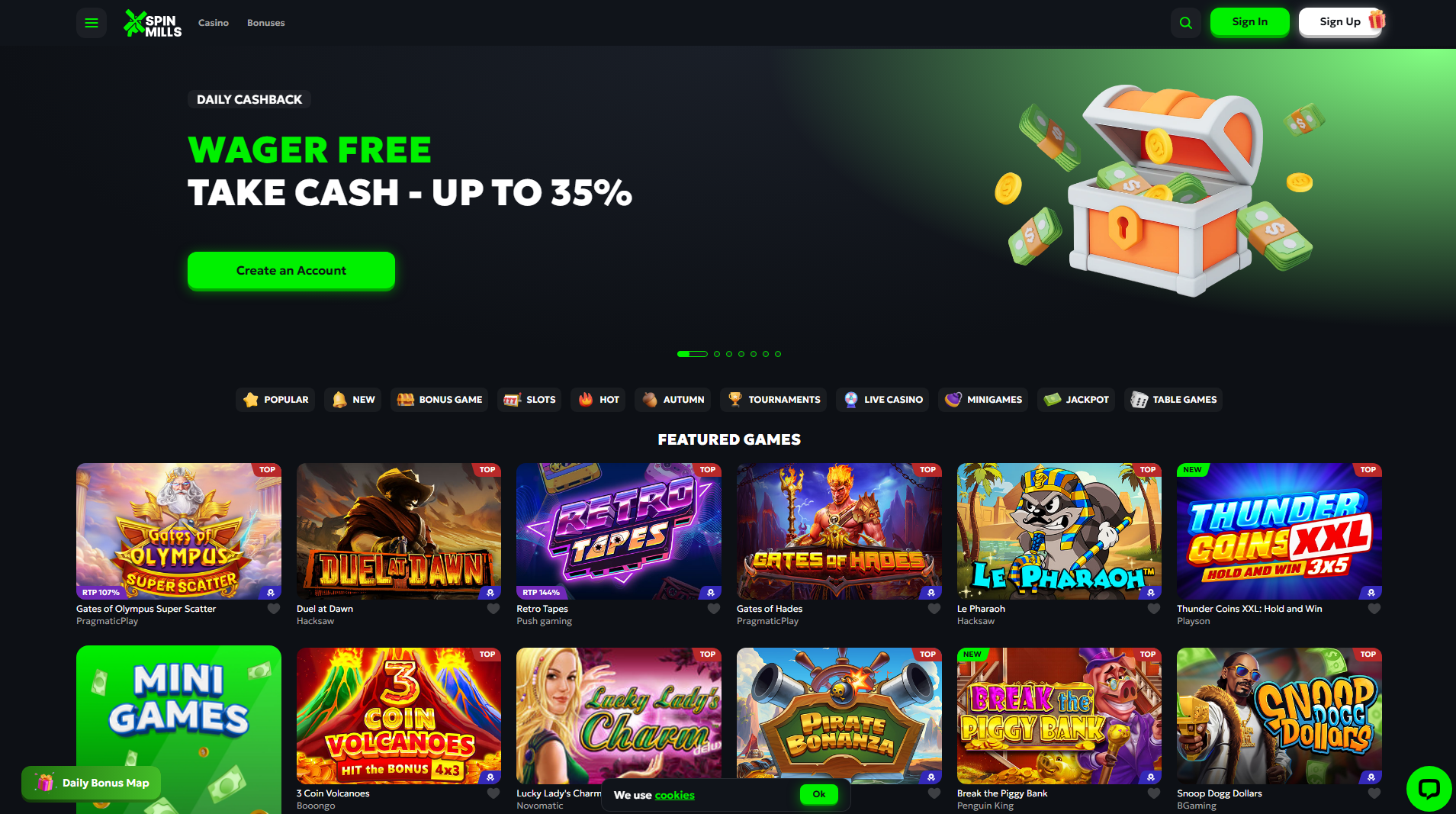Click demo icon on Gates of Hades

(x=931, y=593)
